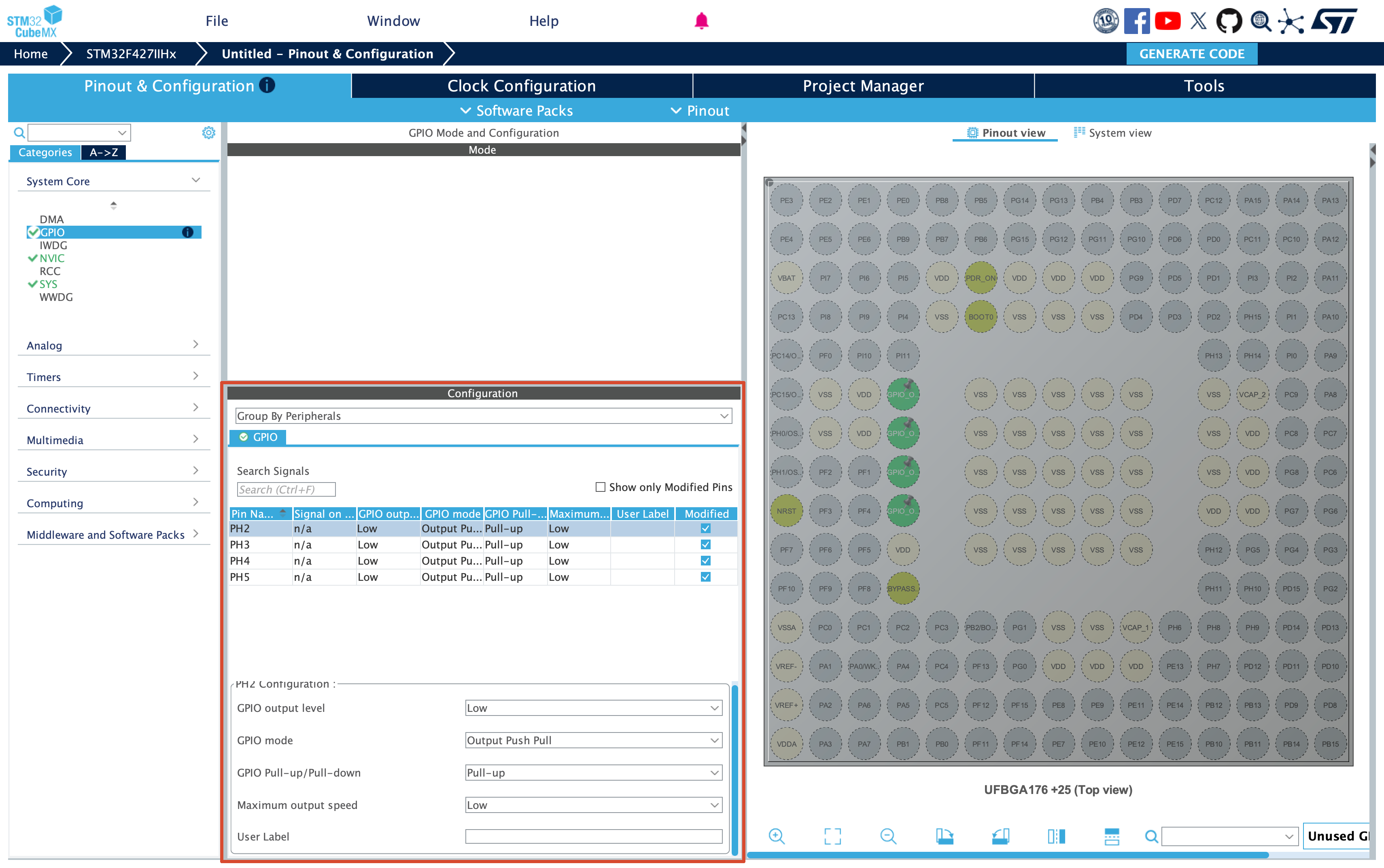Click the BOOT0 pin on the chip
Image resolution: width=1384 pixels, height=868 pixels.
980,317
